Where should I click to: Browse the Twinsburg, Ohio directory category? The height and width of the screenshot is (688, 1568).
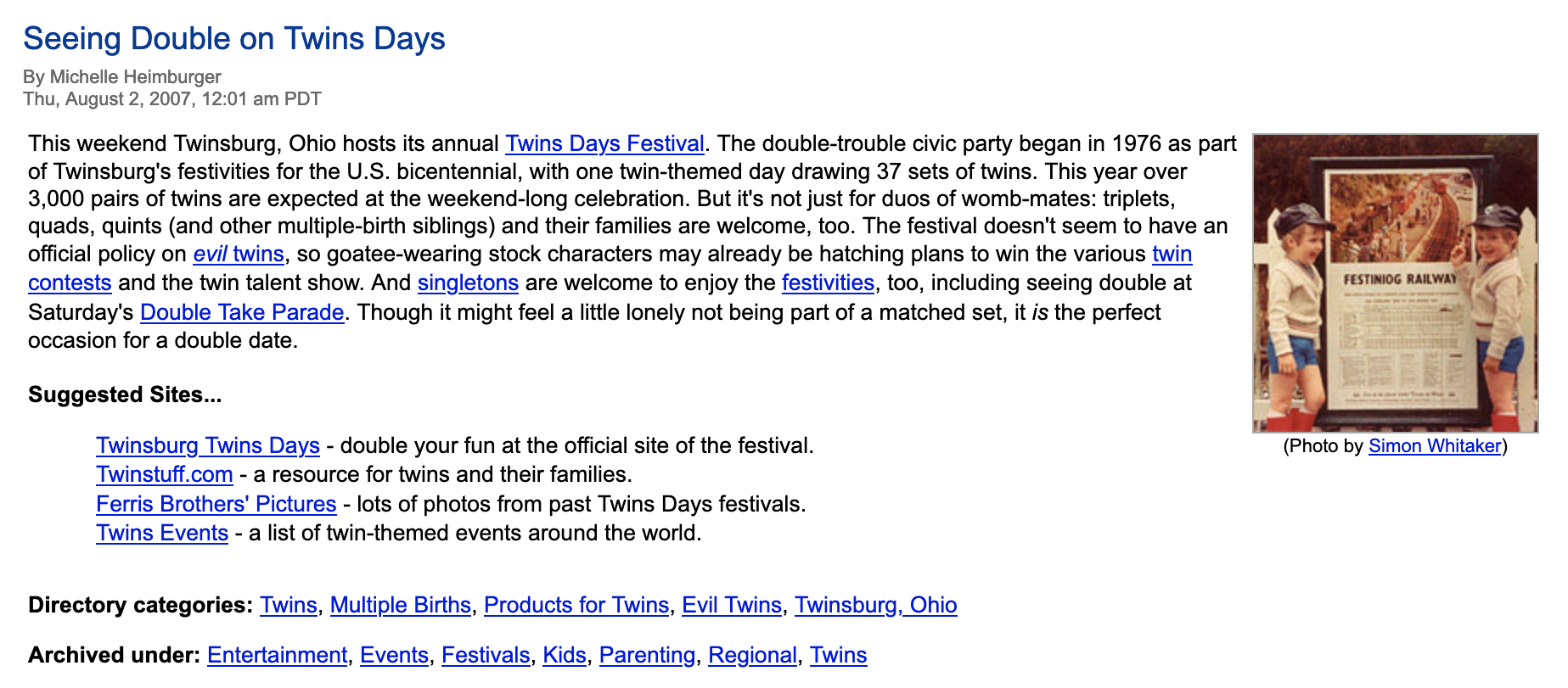875,605
